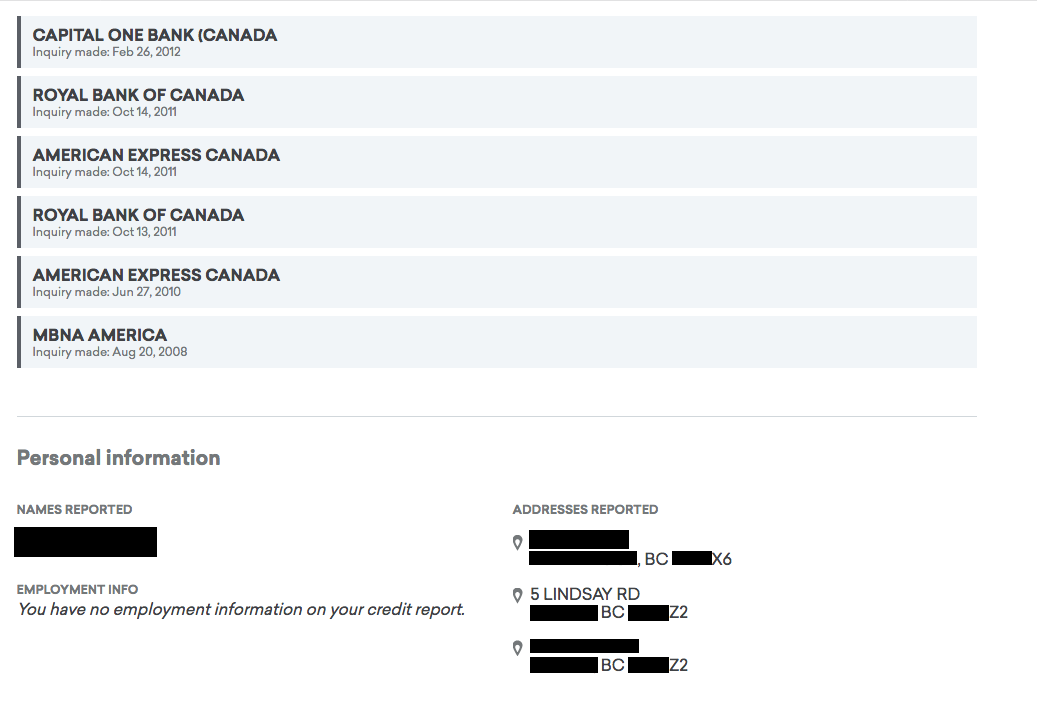Click the location pin beside 5 LINDSAY RD
This screenshot has height=720, width=1037.
click(x=517, y=596)
